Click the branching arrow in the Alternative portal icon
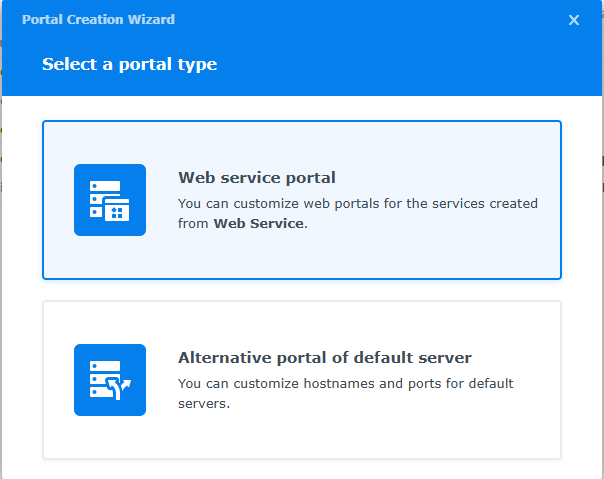This screenshot has height=479, width=604. (124, 386)
